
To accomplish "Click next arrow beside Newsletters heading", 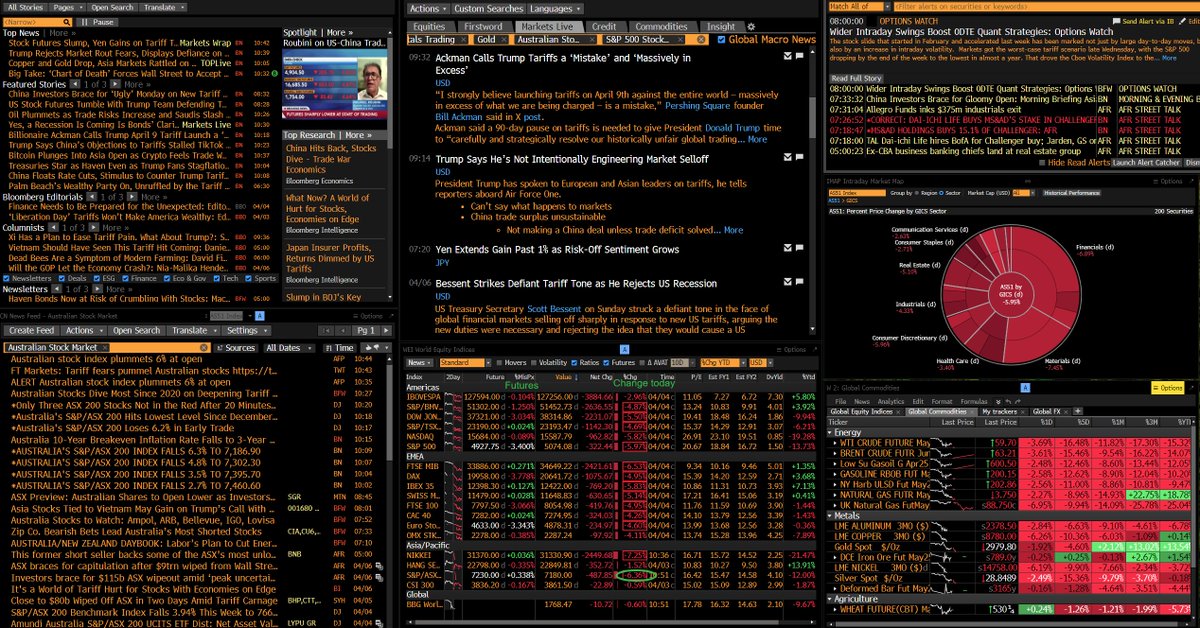I will tap(98, 289).
